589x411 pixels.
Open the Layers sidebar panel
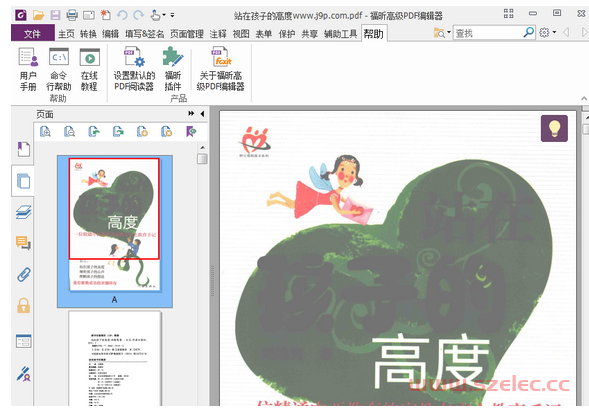23,212
